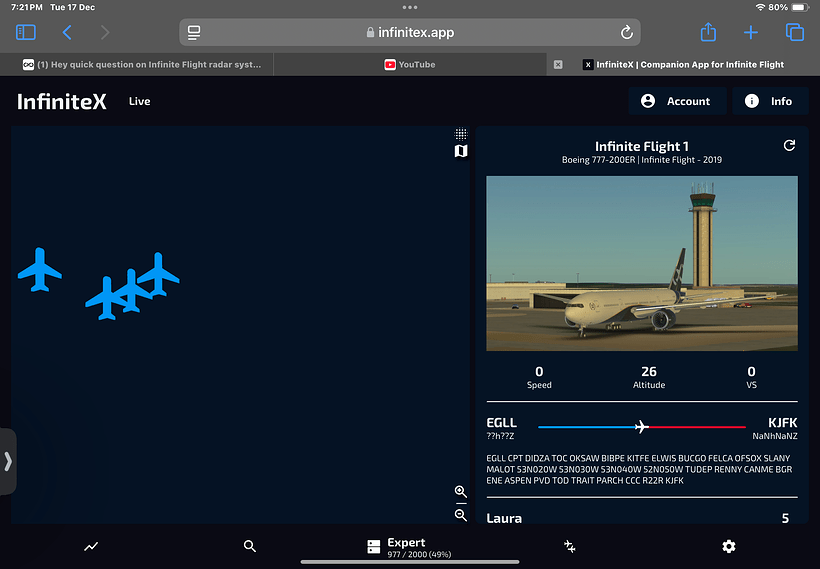Open the flights icon in bottom bar
The height and width of the screenshot is (569, 820).
570,547
